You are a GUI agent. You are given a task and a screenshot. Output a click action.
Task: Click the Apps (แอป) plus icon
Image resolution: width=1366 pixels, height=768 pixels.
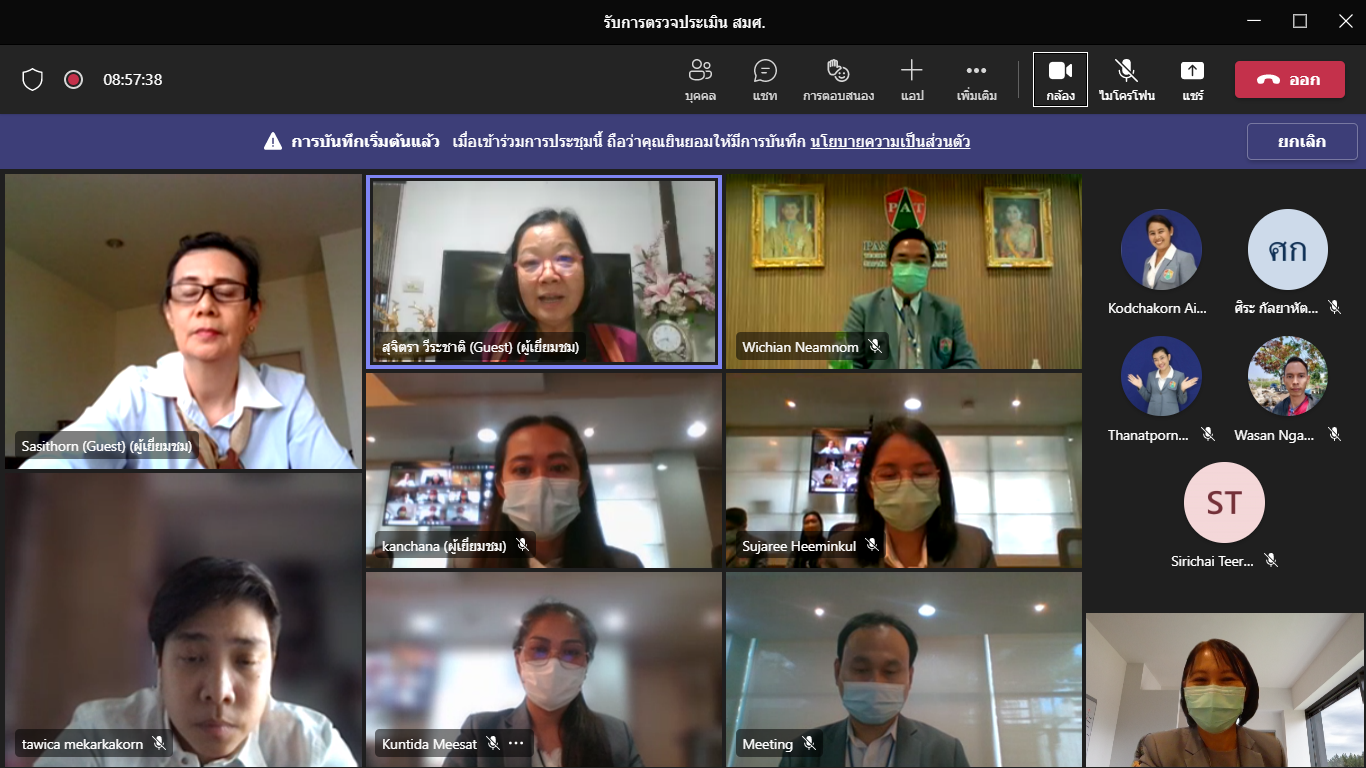pos(911,79)
